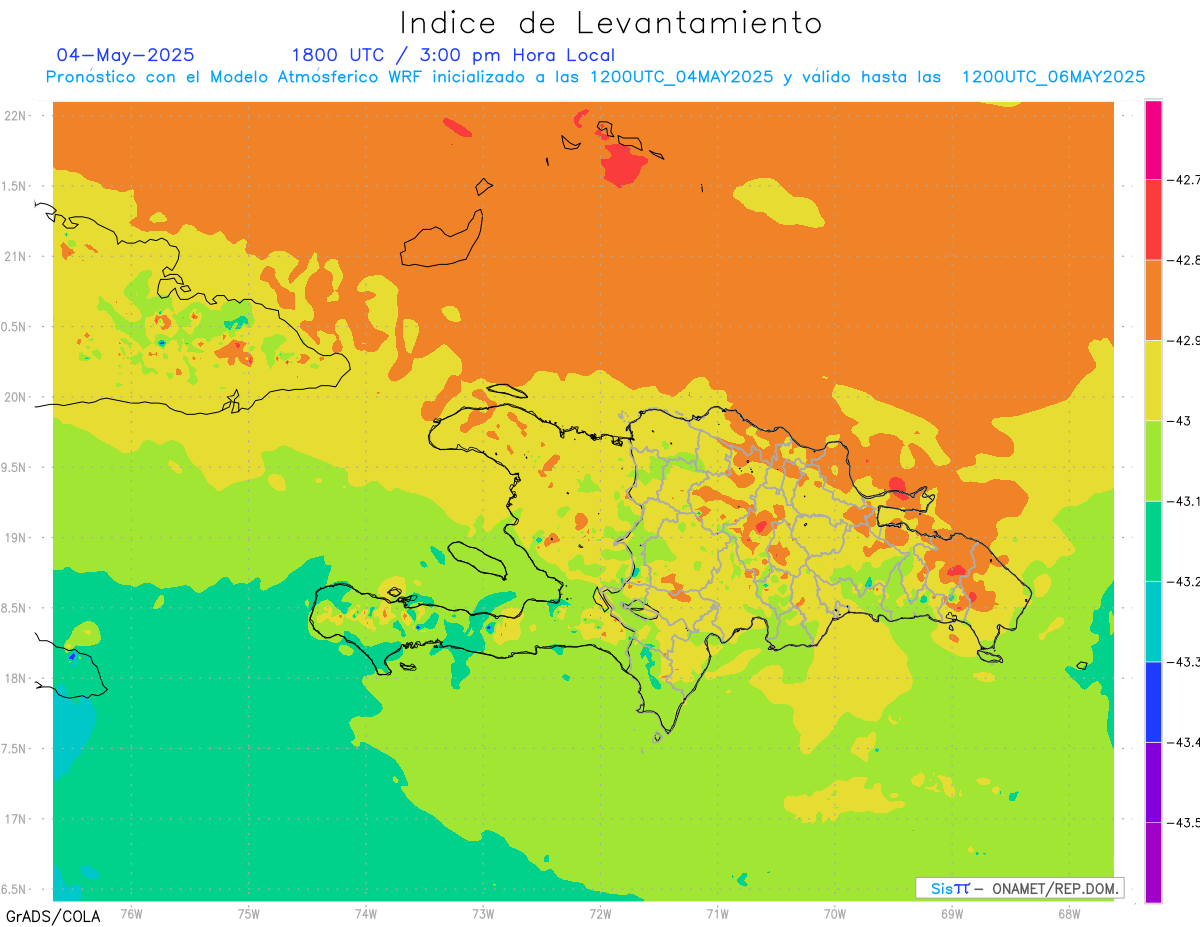Click the legend value "-43.4"

click(1183, 742)
